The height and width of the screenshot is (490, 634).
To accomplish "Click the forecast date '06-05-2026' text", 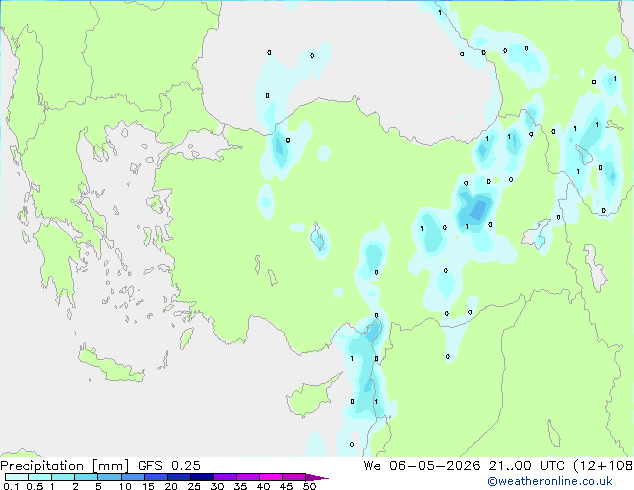I will click(435, 465).
